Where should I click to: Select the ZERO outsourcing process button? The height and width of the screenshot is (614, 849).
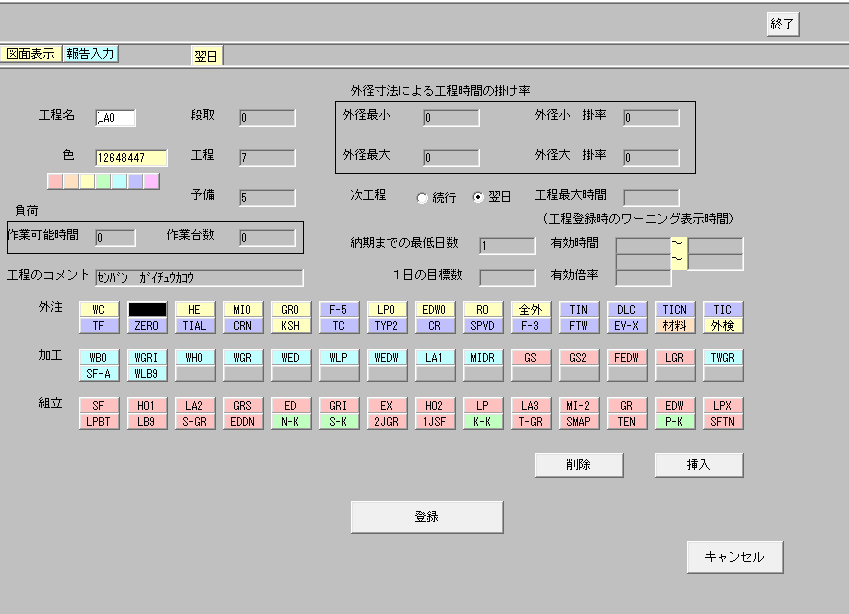pos(147,325)
